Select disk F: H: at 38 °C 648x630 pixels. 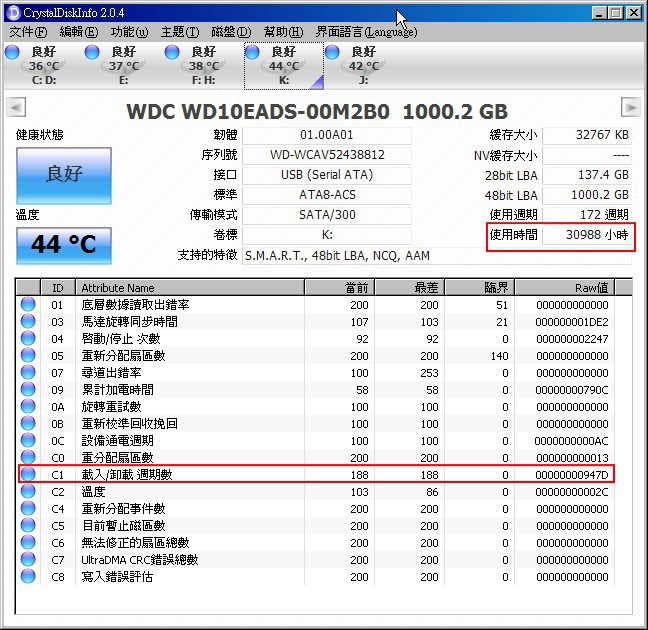coord(202,66)
